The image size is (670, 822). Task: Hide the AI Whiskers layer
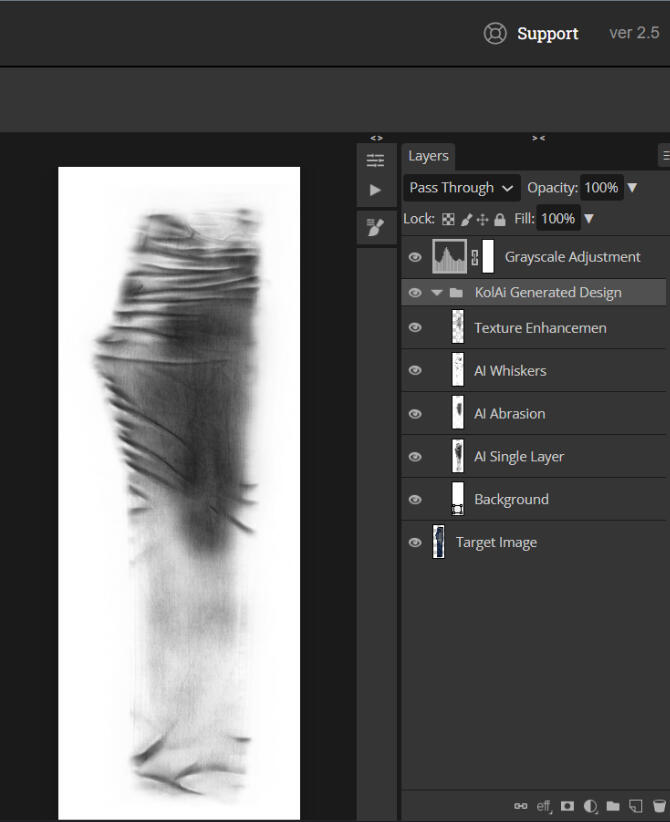[415, 371]
